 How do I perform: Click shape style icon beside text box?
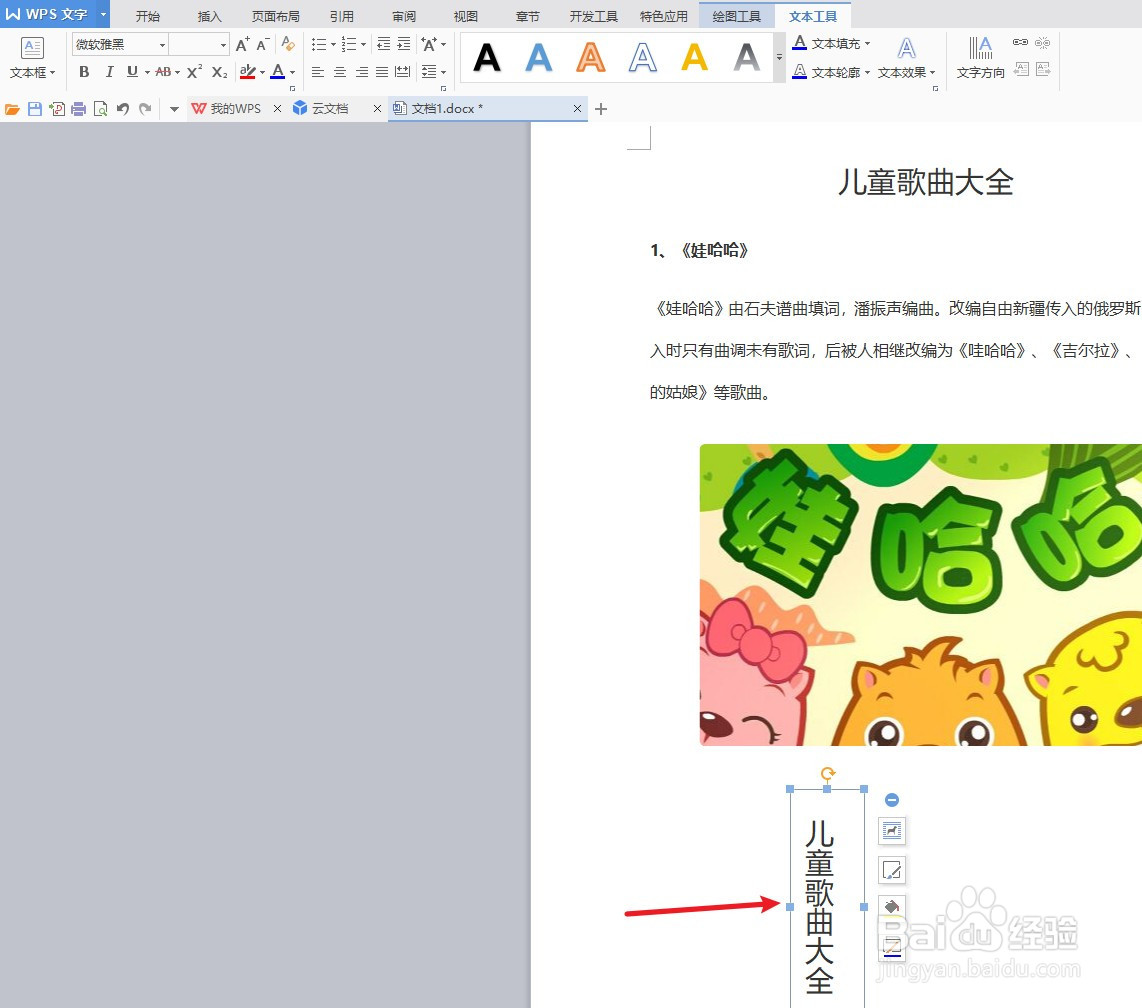[892, 870]
